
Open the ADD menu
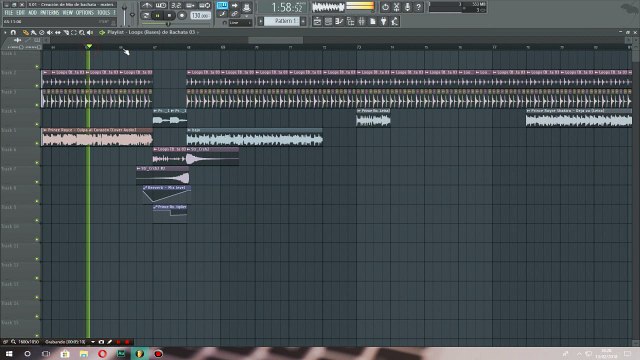pyautogui.click(x=32, y=13)
